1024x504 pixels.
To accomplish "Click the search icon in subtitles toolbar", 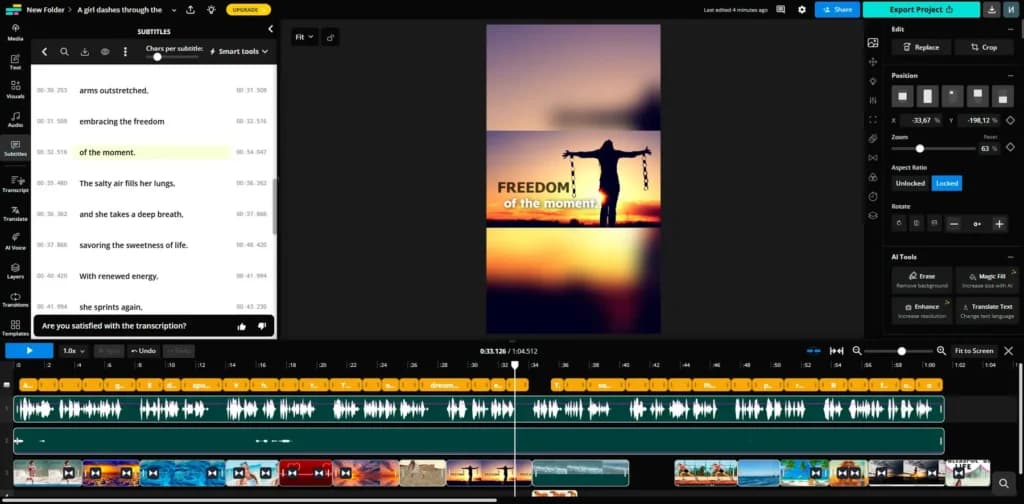I will [64, 52].
